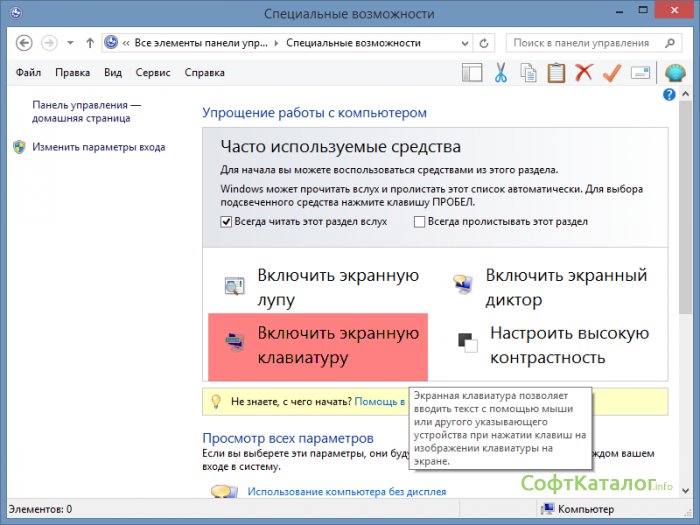
Task: Open recent locations dropdown next to Forward
Action: pos(70,43)
